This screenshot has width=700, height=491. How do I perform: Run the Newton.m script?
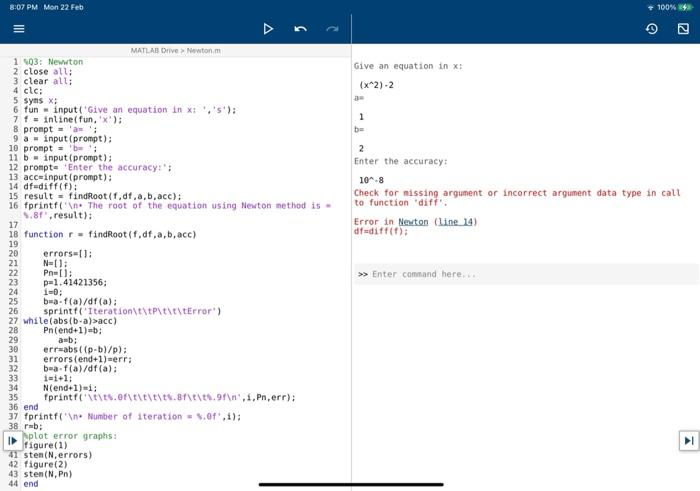(x=268, y=29)
